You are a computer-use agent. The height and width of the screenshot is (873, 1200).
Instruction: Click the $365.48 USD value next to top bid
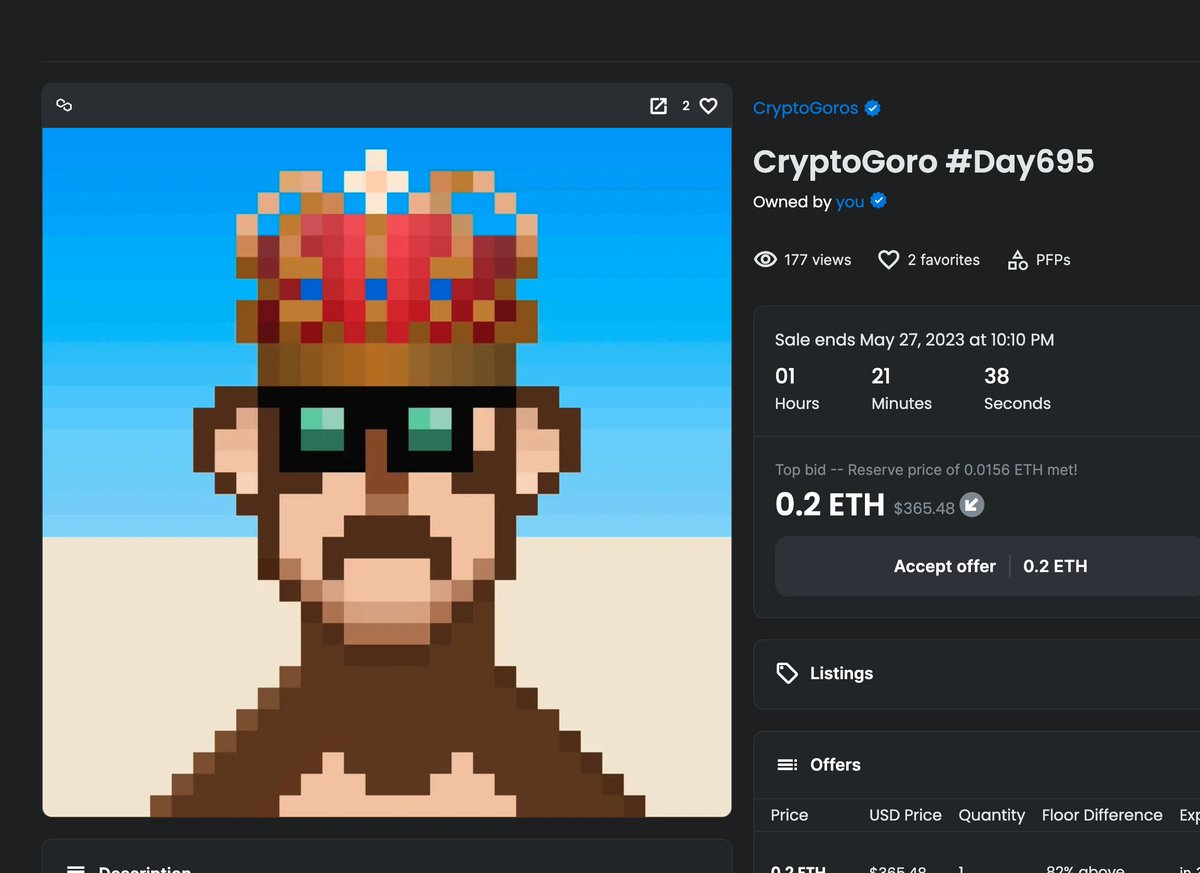(x=924, y=508)
